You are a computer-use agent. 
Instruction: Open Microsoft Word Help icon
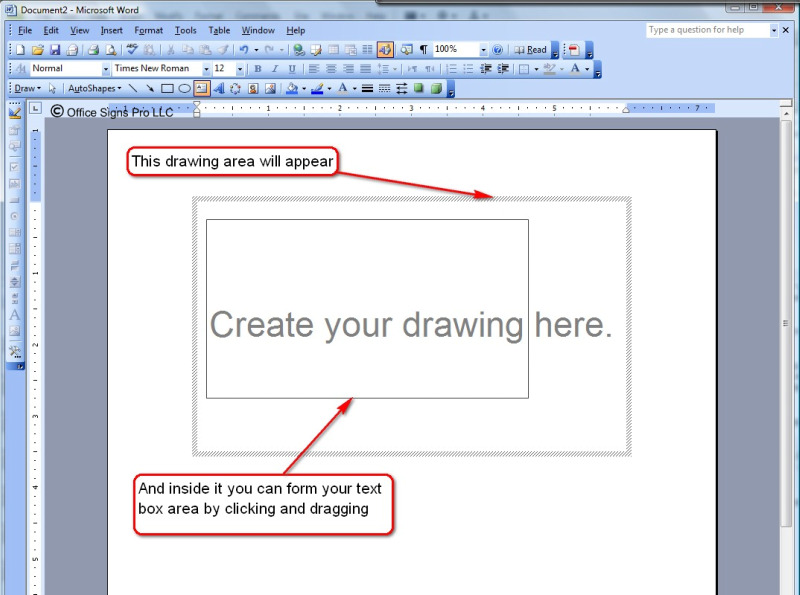497,49
